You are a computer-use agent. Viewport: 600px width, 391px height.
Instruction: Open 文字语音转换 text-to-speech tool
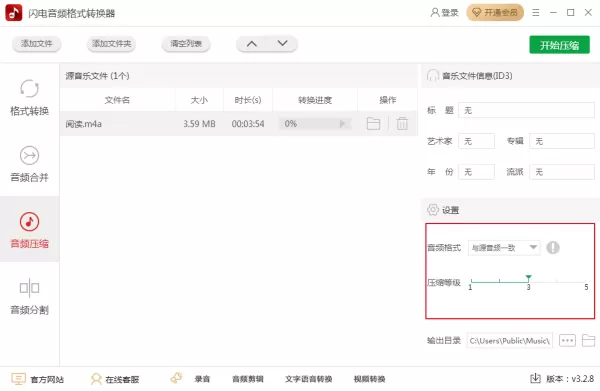point(308,379)
